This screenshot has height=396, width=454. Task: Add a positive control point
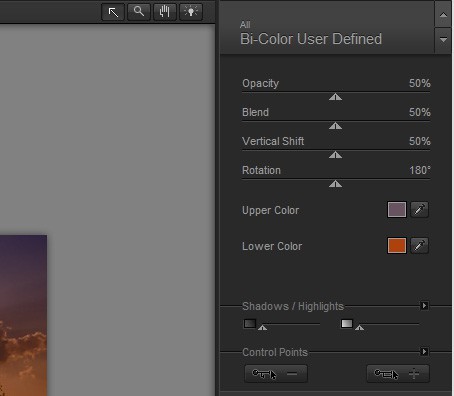[398, 374]
